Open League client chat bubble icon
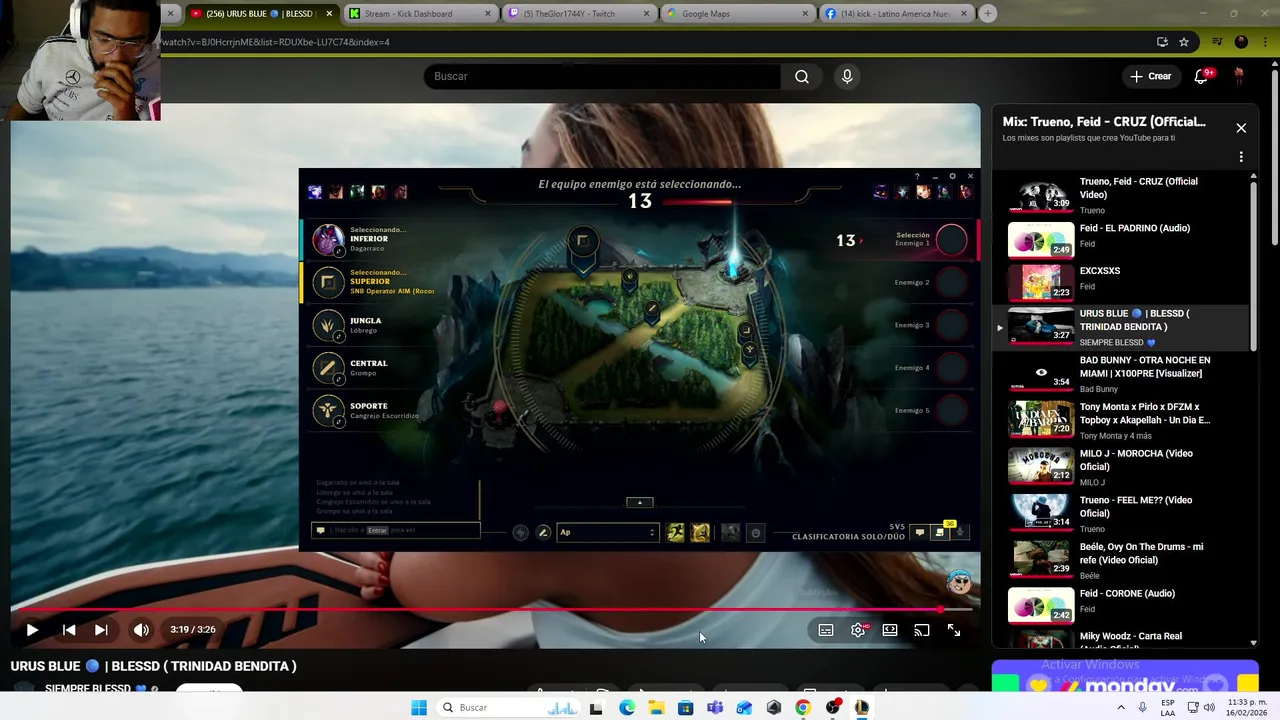This screenshot has height=720, width=1280. 920,532
